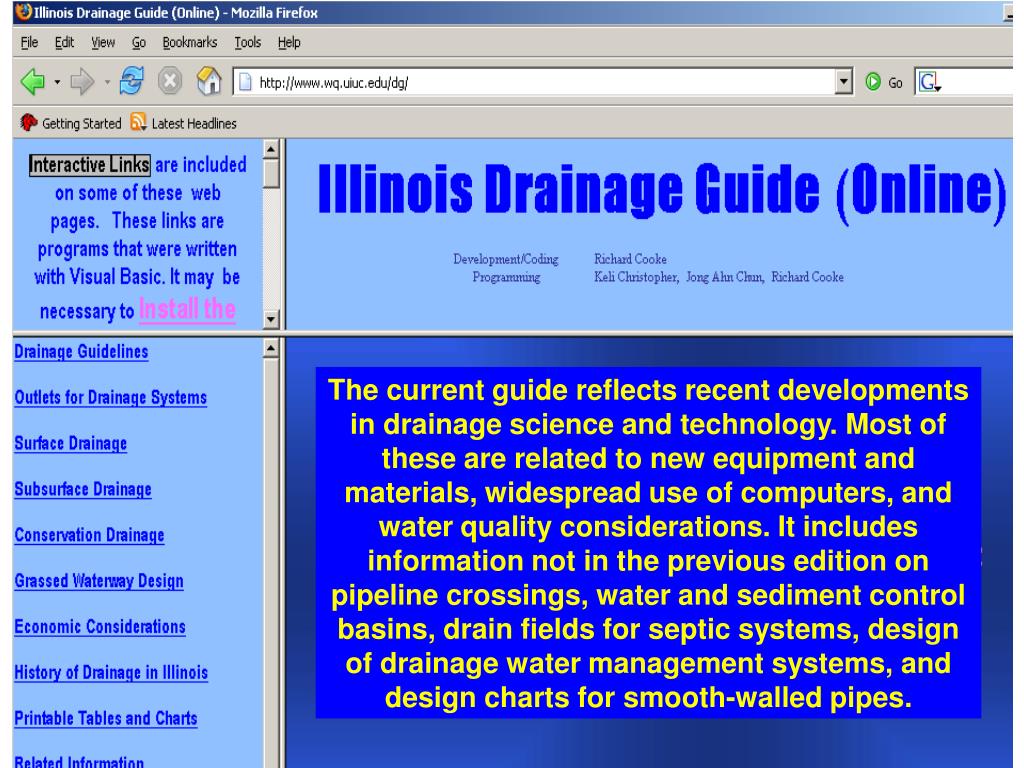Open the Back button history dropdown
Image resolution: width=1024 pixels, height=768 pixels.
tap(57, 82)
